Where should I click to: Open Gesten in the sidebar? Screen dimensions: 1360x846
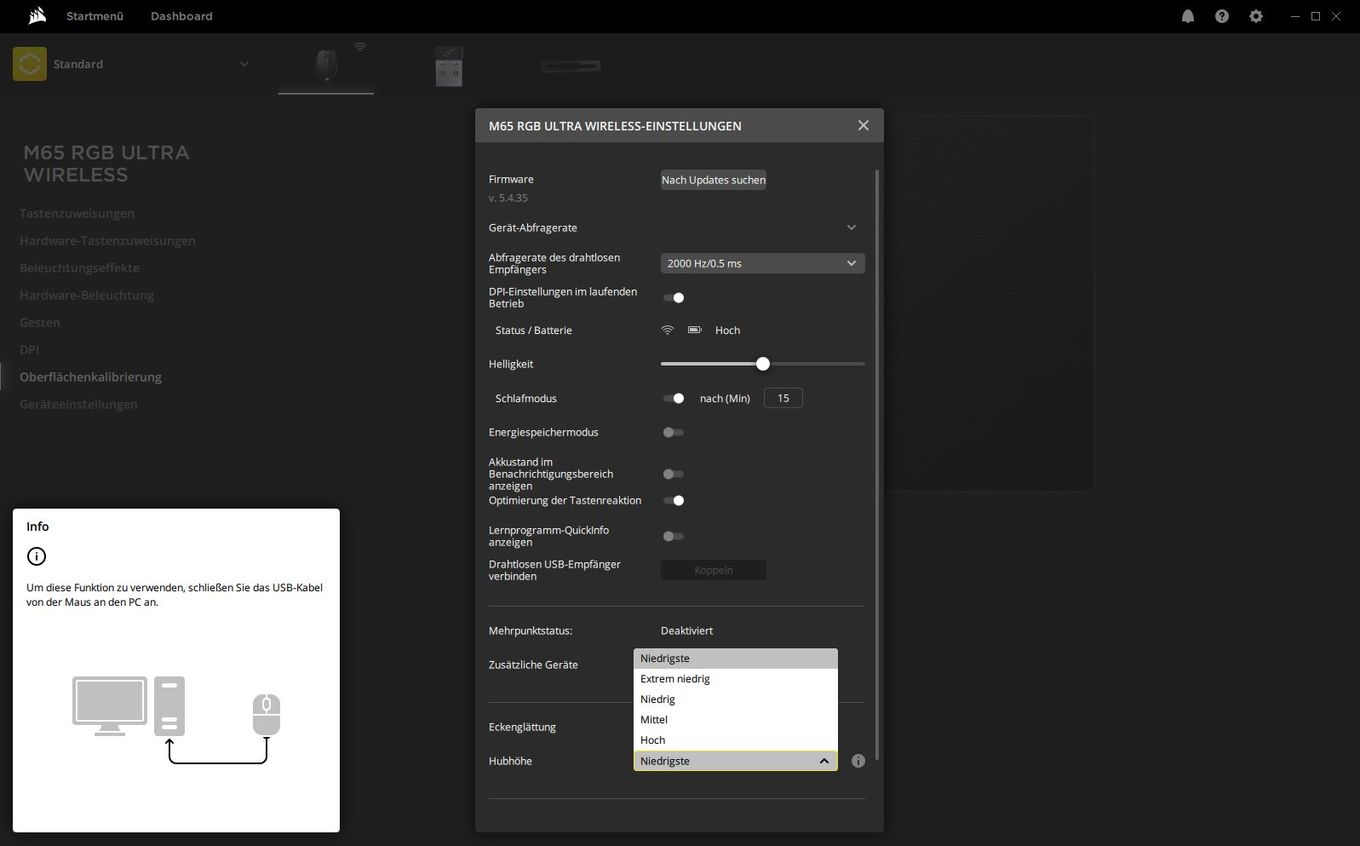click(x=40, y=322)
